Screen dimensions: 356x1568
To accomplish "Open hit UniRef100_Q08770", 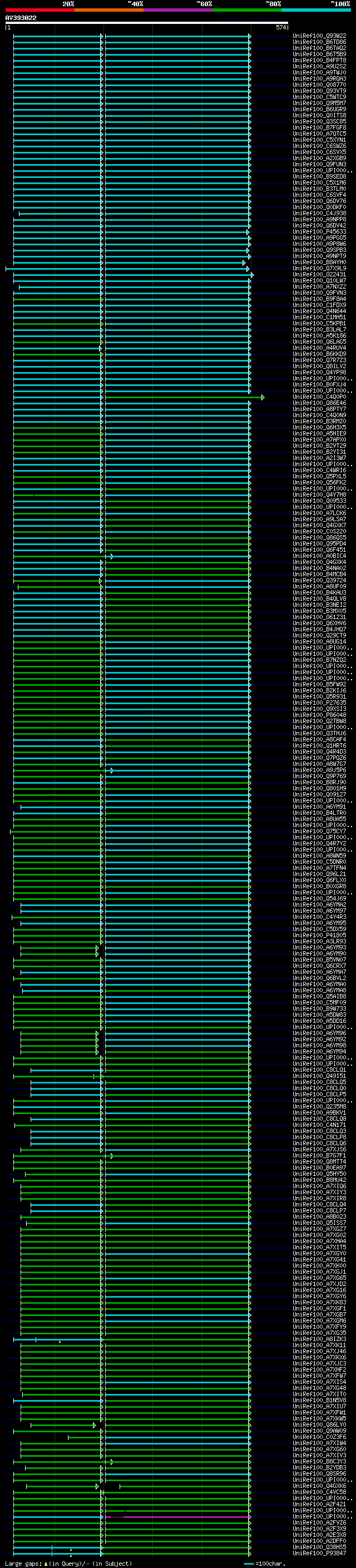I will pyautogui.click(x=319, y=85).
